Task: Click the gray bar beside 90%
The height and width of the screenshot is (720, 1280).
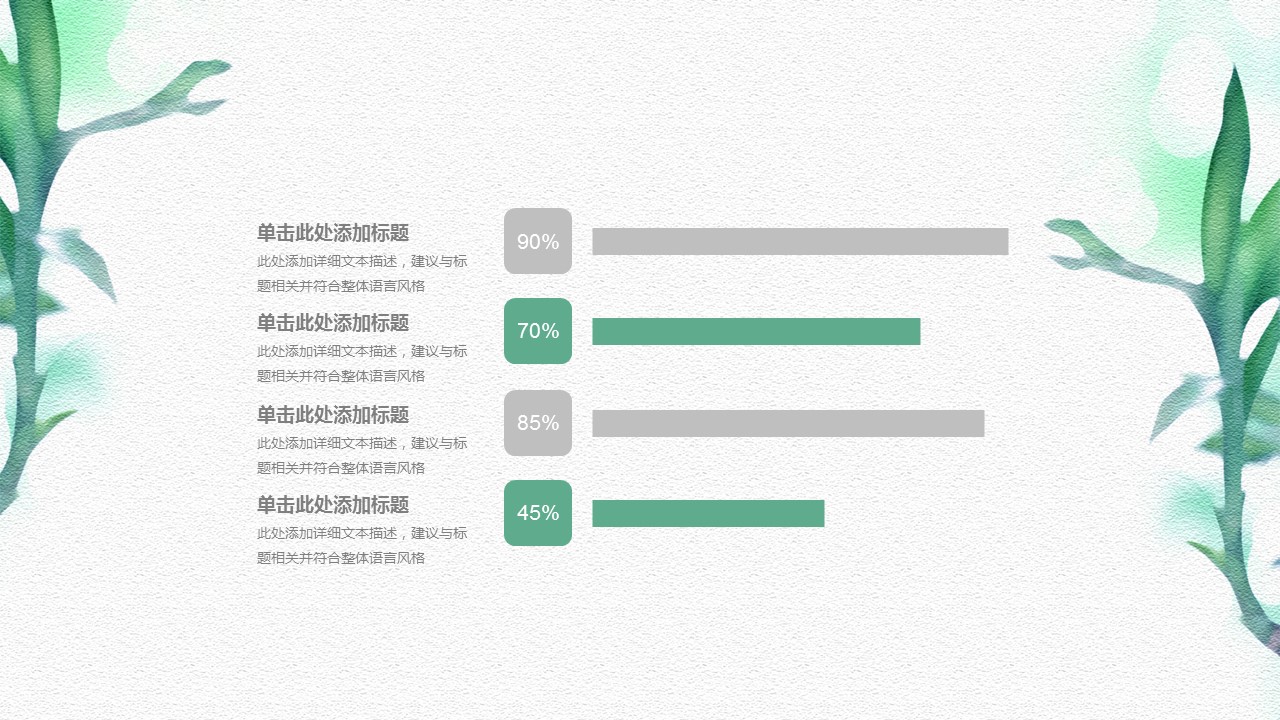Action: [800, 241]
